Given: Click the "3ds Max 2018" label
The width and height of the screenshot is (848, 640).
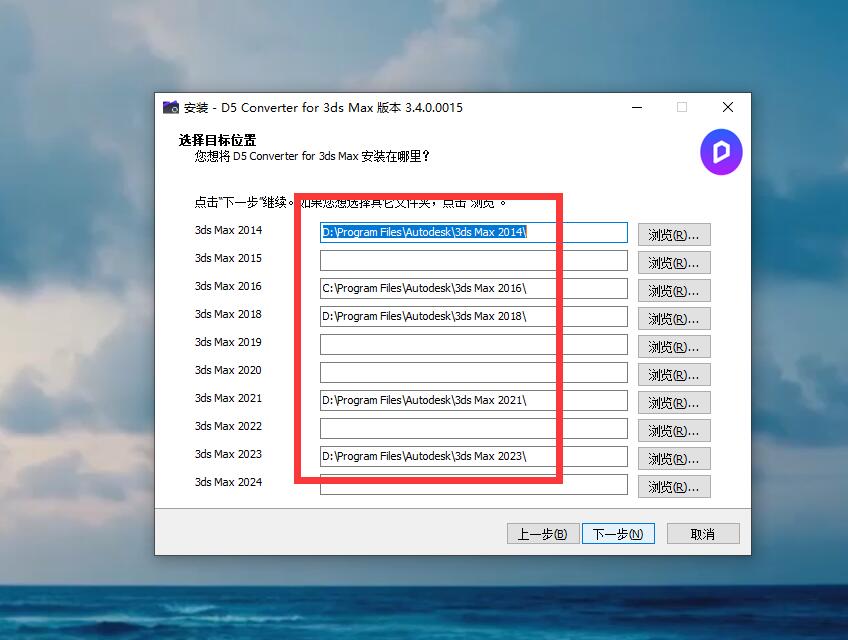Looking at the screenshot, I should 228,314.
